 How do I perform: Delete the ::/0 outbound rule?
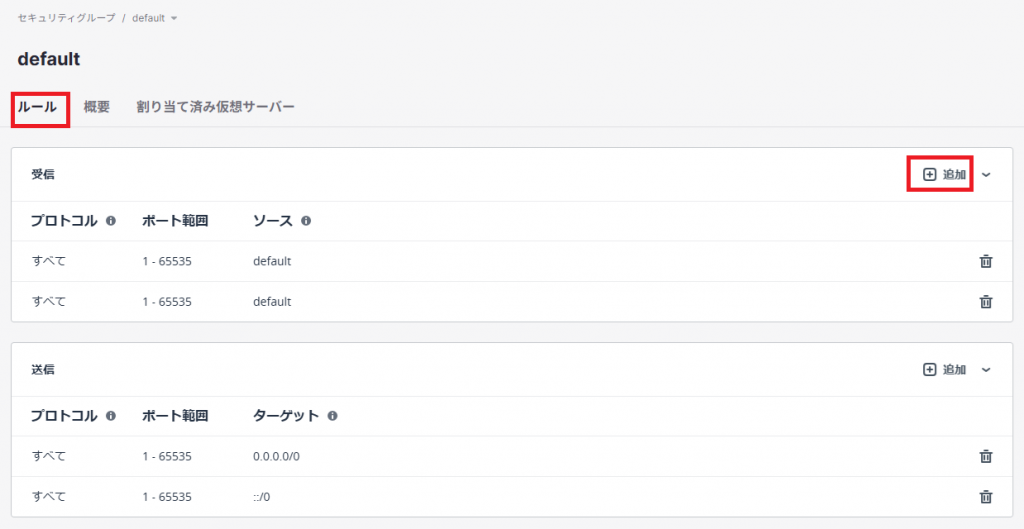(x=985, y=496)
